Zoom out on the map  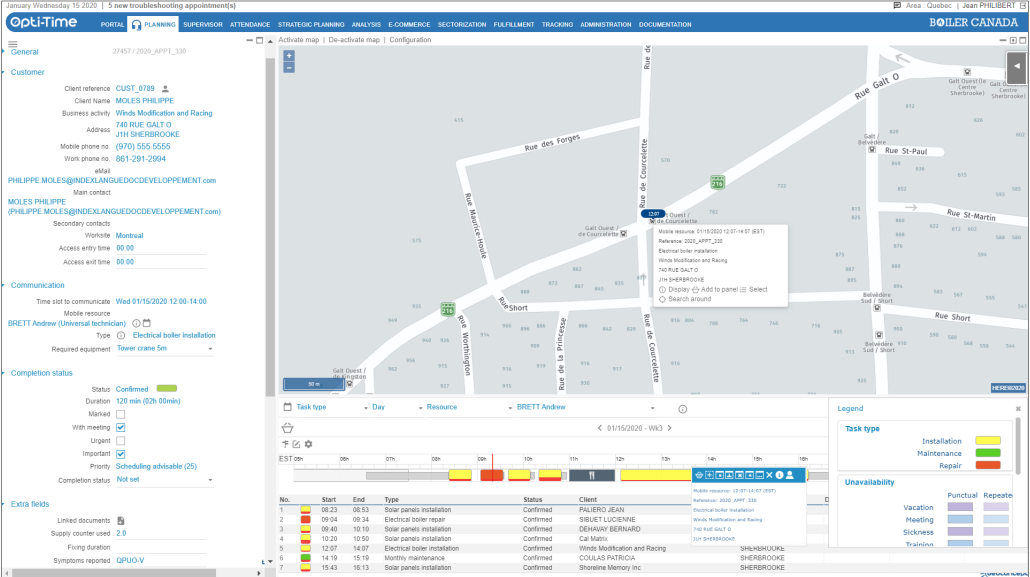[x=289, y=68]
